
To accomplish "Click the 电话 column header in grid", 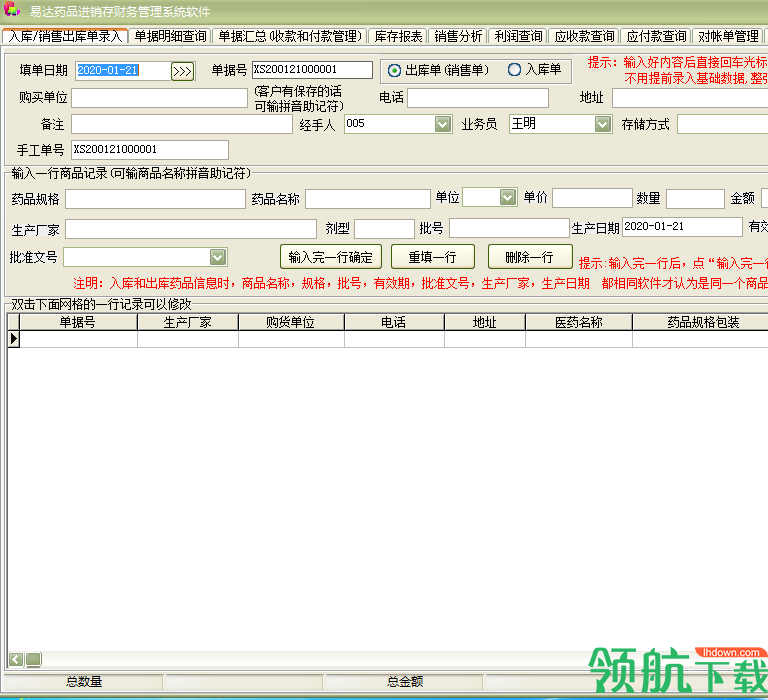I will [x=394, y=322].
